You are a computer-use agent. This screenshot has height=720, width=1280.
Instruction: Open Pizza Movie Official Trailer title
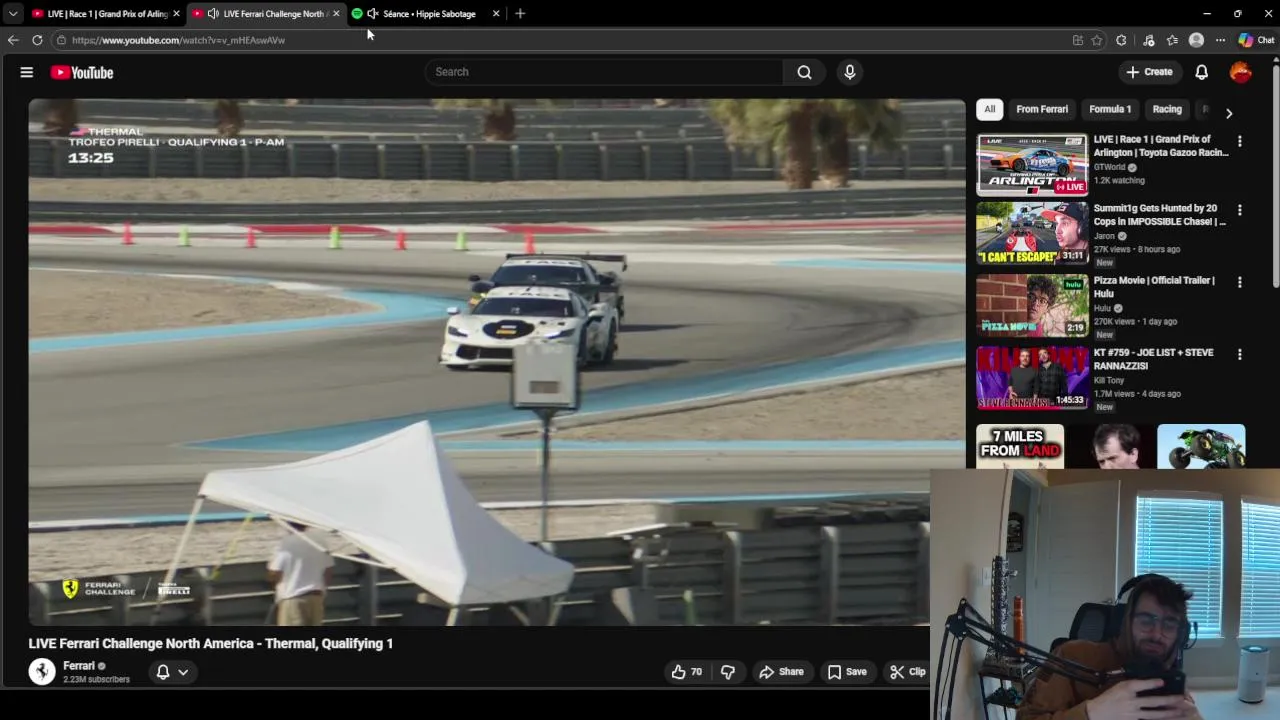pyautogui.click(x=1154, y=287)
